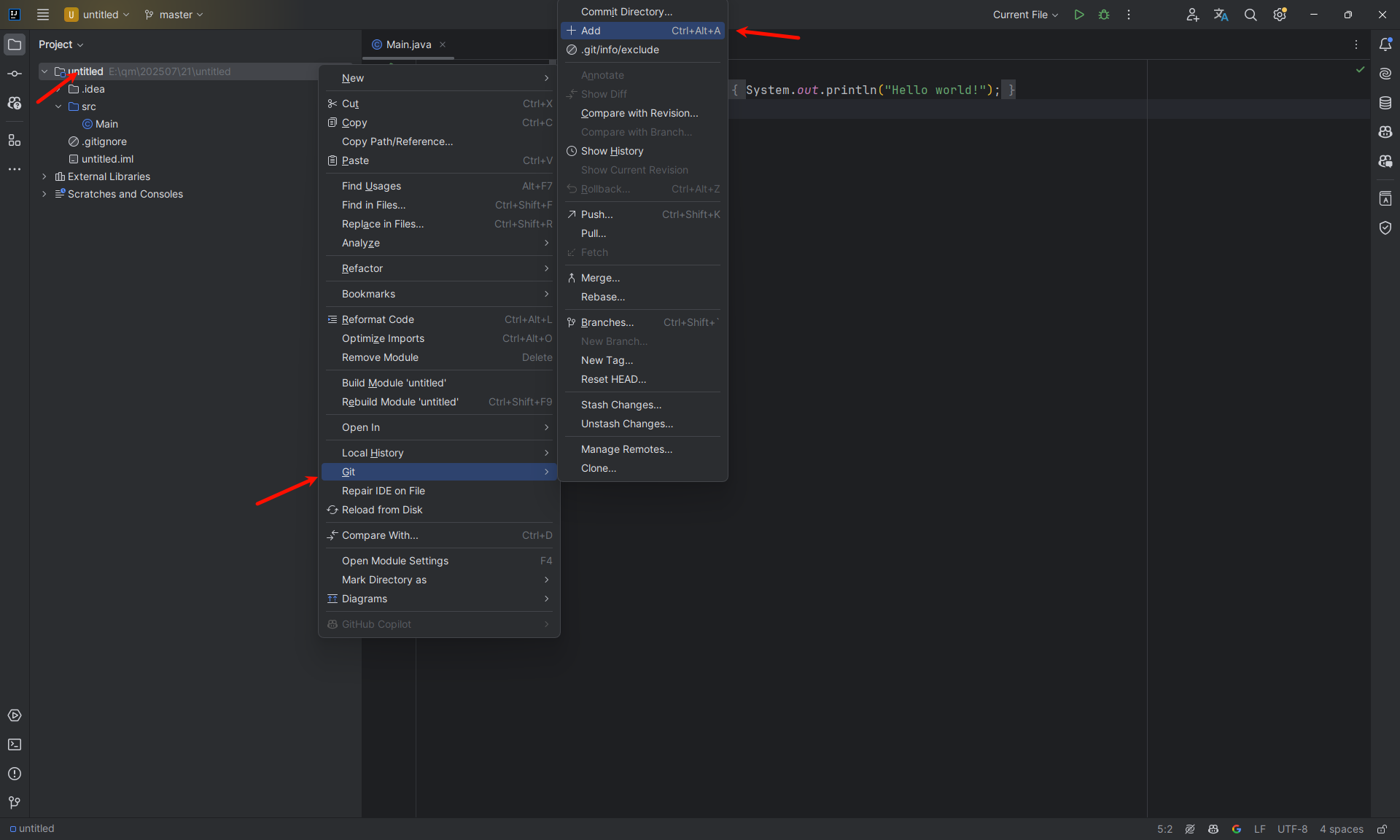Viewport: 1400px width, 840px height.
Task: Close the Main.java editor tab
Action: point(443,44)
